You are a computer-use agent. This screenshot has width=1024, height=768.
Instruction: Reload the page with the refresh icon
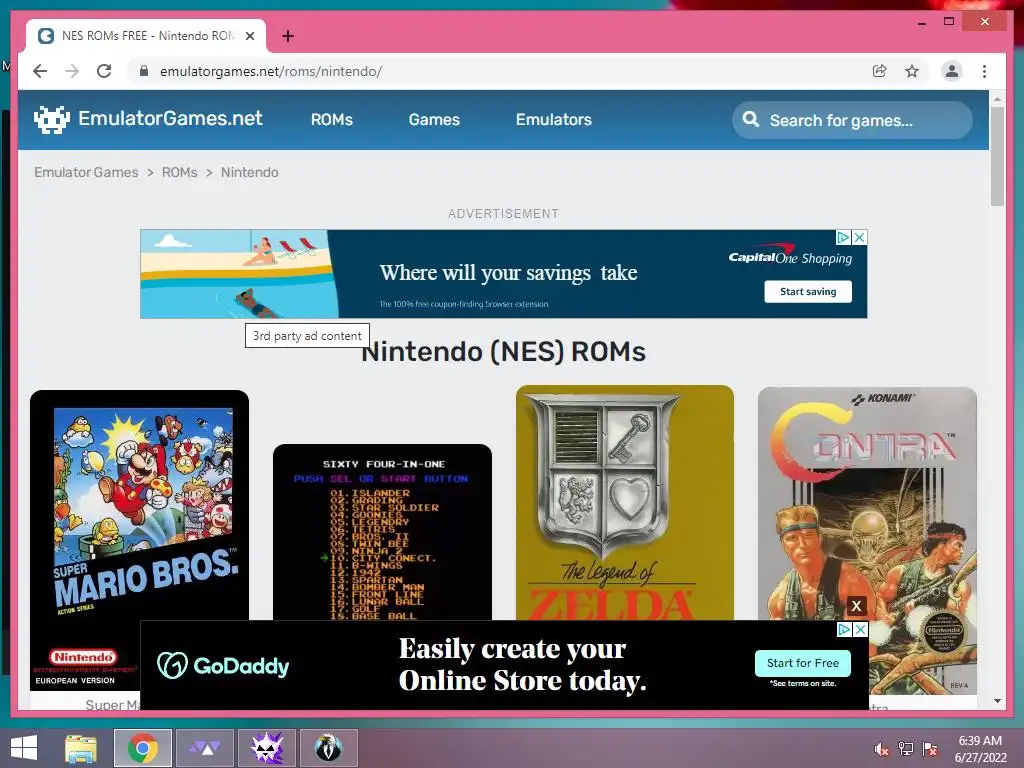(104, 71)
